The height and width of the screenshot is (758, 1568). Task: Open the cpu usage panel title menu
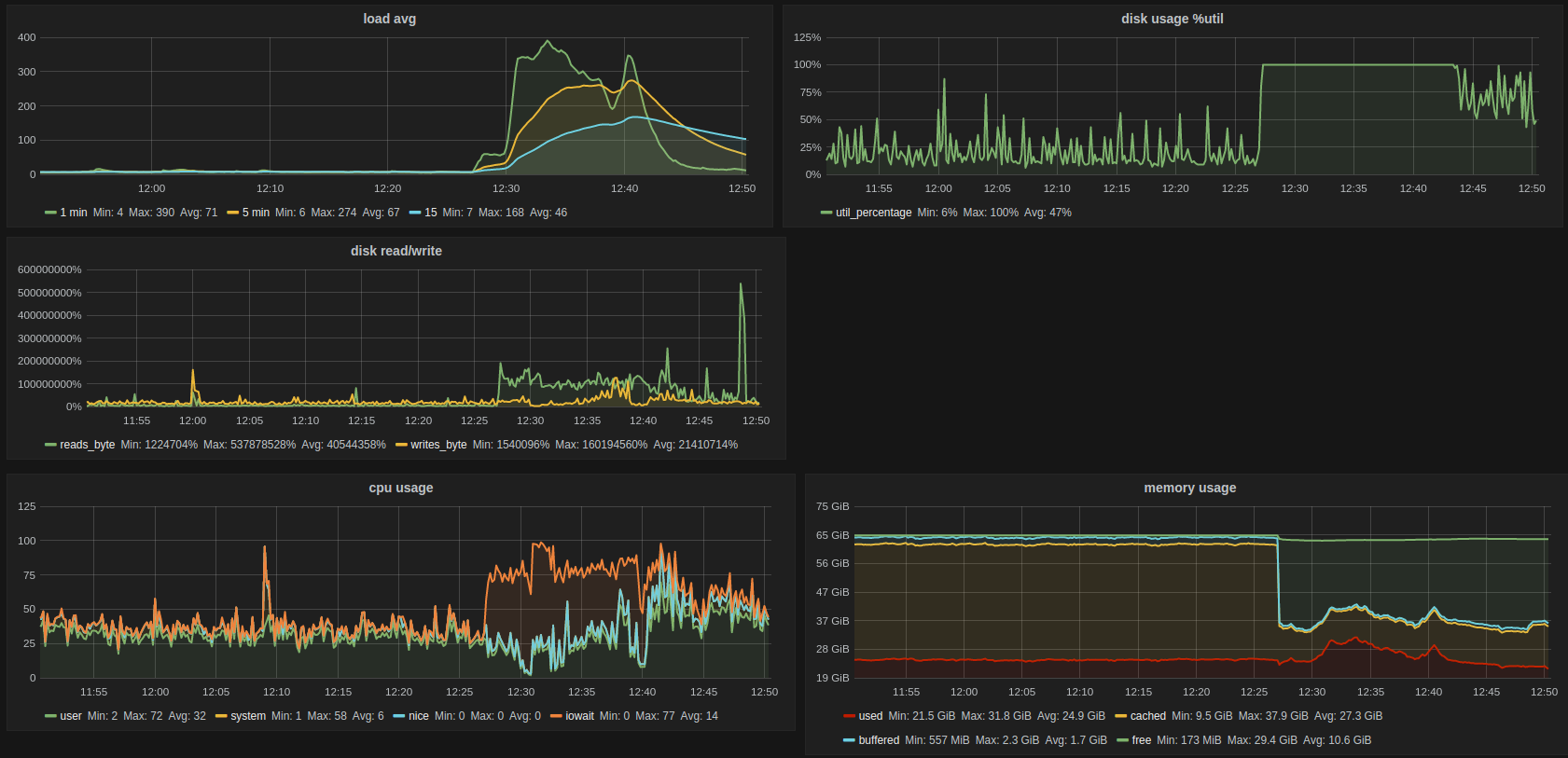400,488
